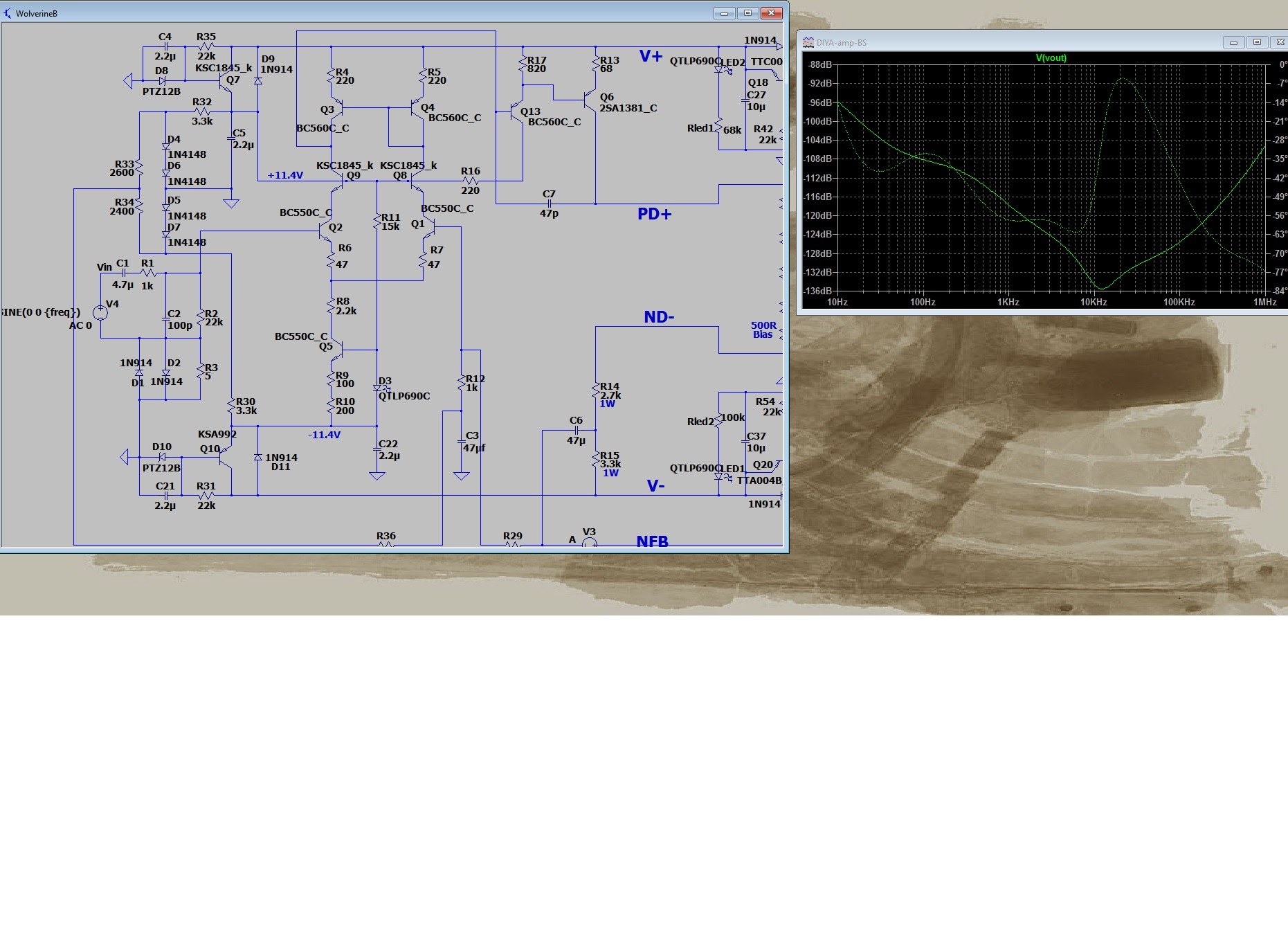The height and width of the screenshot is (945, 1288).
Task: Click the ground symbol below C3
Action: 462,476
